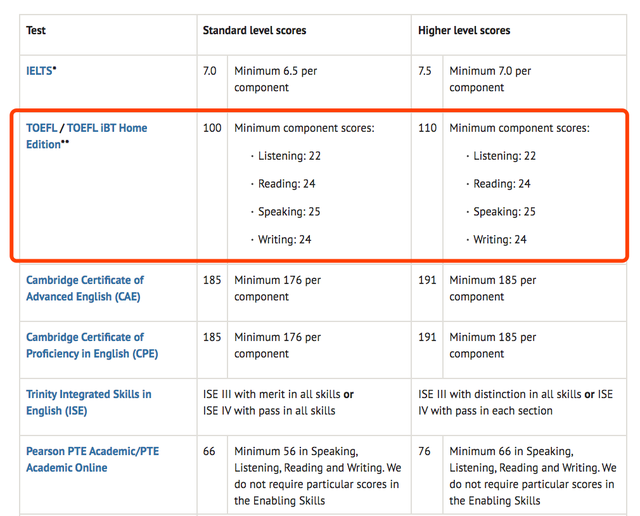The width and height of the screenshot is (640, 516).
Task: Follow the Trinity Integrated Skills in English link
Action: tap(88, 402)
